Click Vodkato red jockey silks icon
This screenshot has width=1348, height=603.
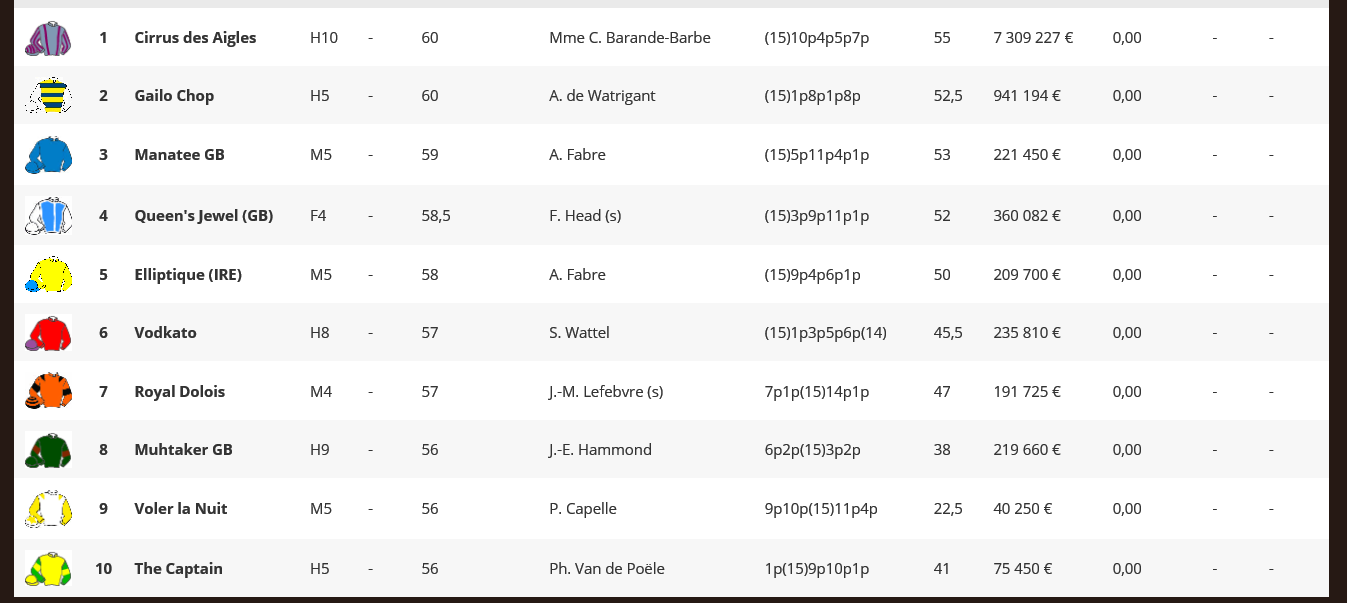click(48, 333)
